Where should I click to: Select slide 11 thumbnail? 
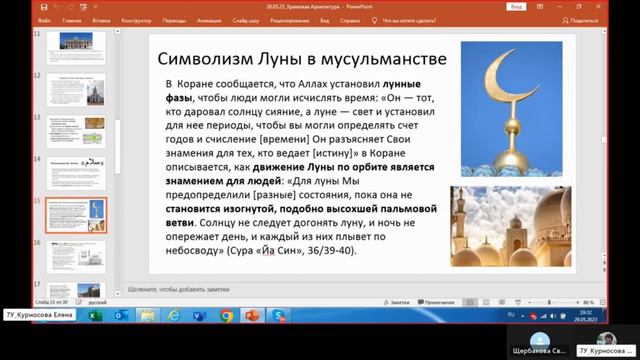pyautogui.click(x=76, y=48)
